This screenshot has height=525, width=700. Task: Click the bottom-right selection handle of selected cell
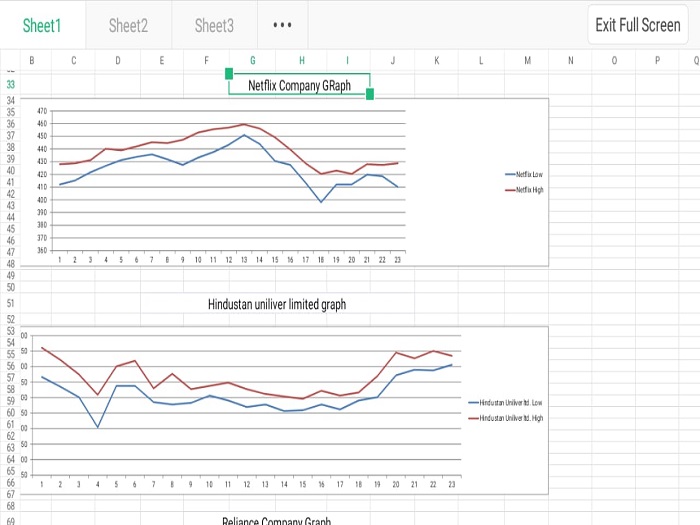370,94
